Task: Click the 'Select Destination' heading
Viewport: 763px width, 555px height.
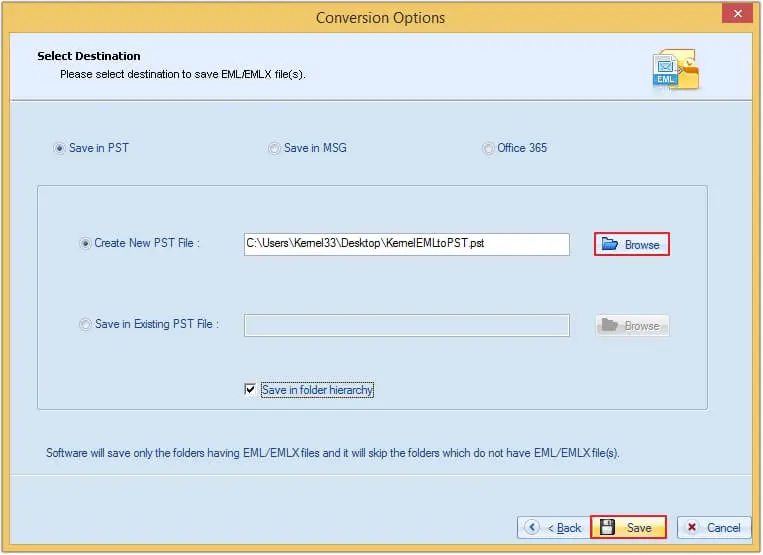Action: point(89,56)
